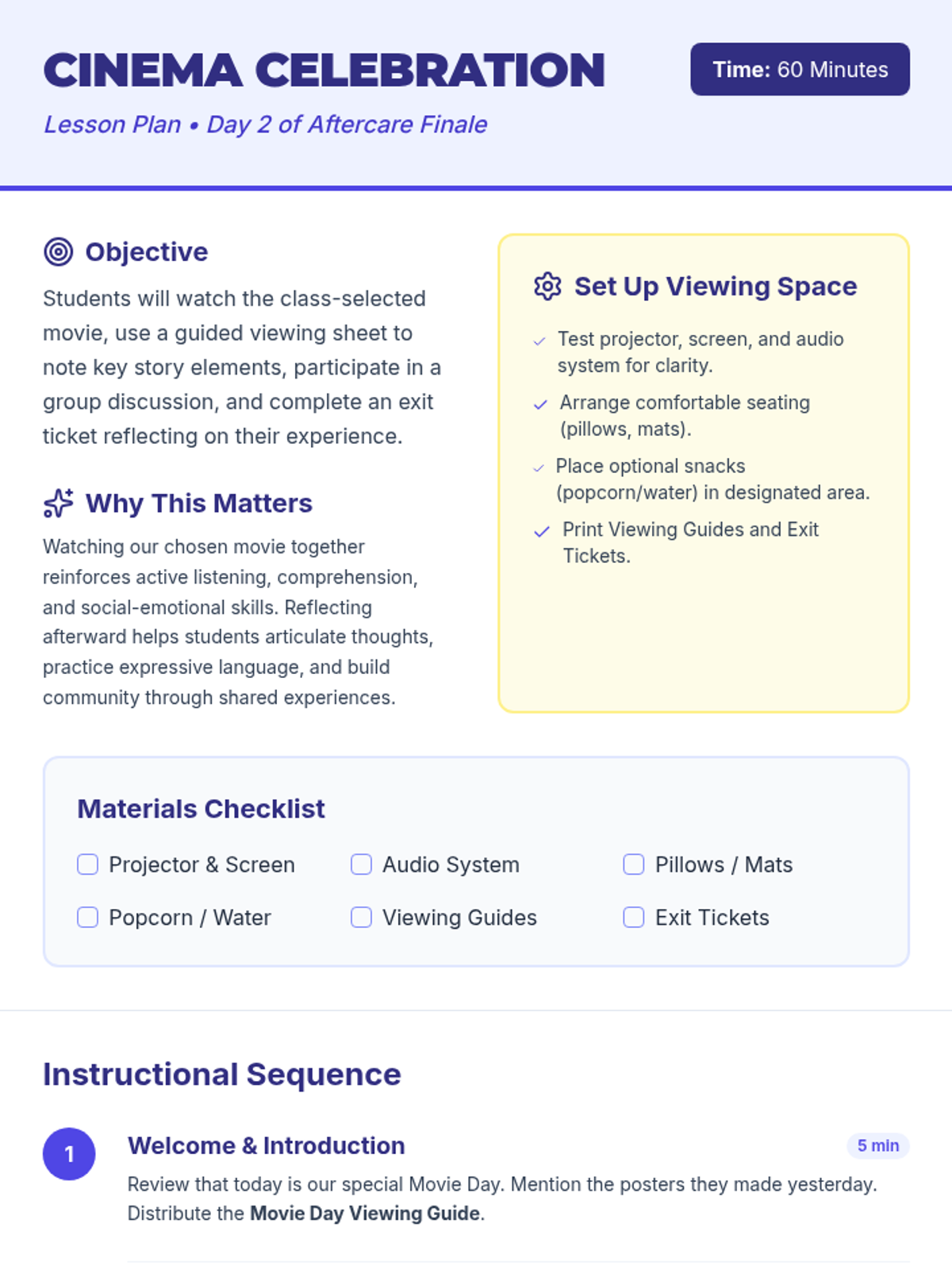
Task: Mark Pillows / Mats as ready
Action: [634, 864]
